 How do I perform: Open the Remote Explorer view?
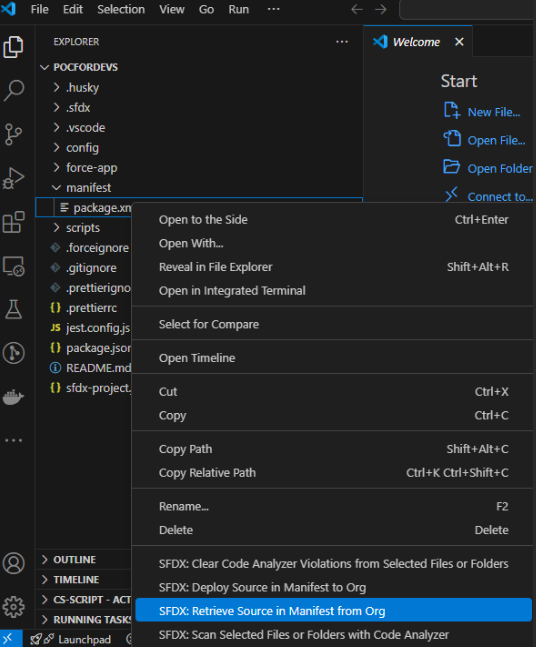(14, 266)
